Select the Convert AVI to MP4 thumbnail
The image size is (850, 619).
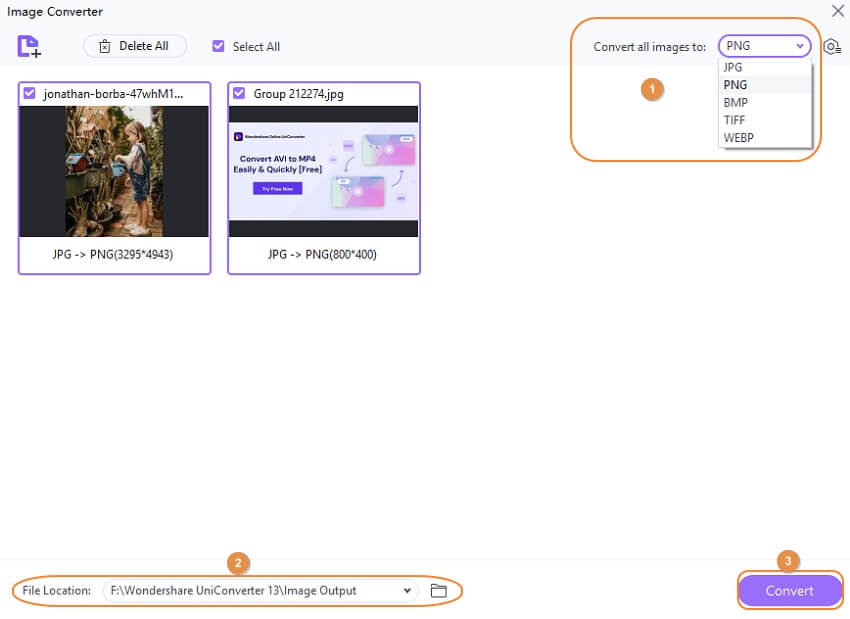coord(324,171)
